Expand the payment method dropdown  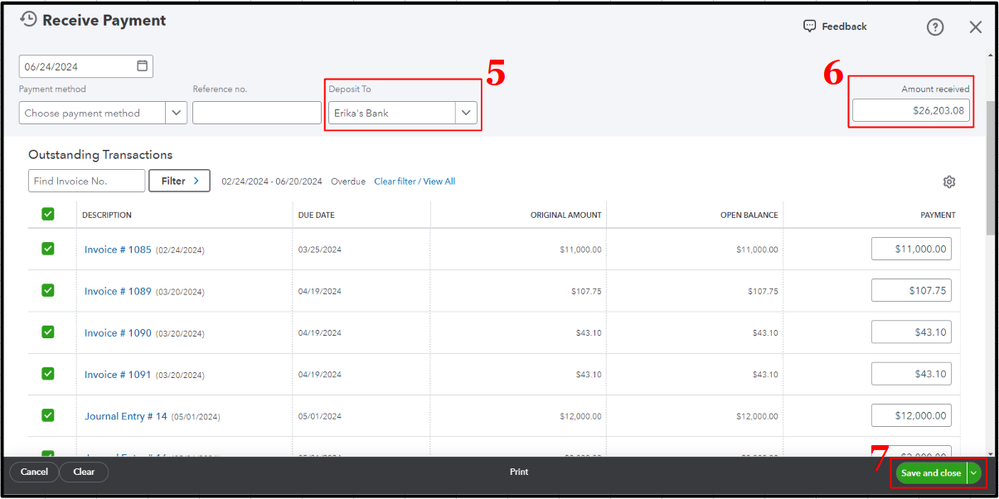click(176, 113)
